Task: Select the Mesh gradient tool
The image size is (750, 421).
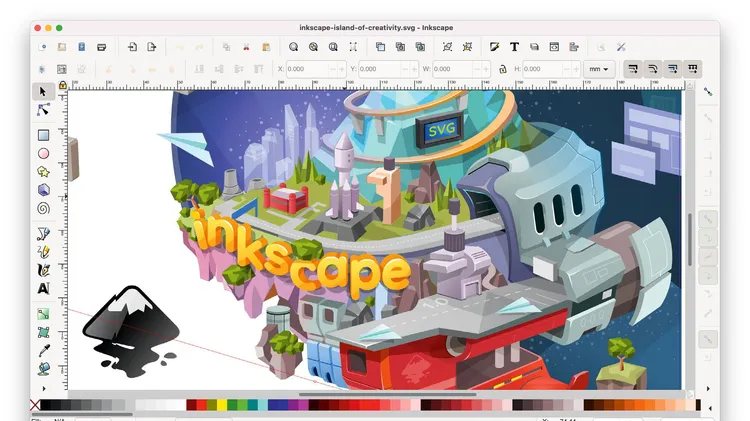Action: (43, 332)
